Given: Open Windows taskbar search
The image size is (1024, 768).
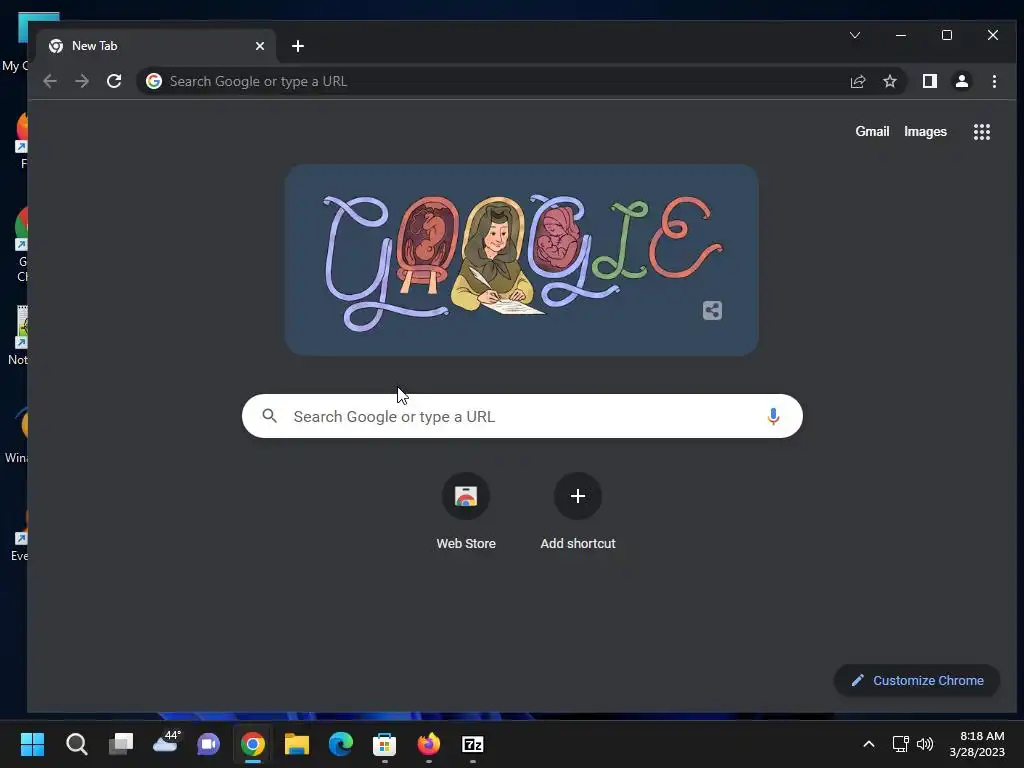Looking at the screenshot, I should pos(76,744).
